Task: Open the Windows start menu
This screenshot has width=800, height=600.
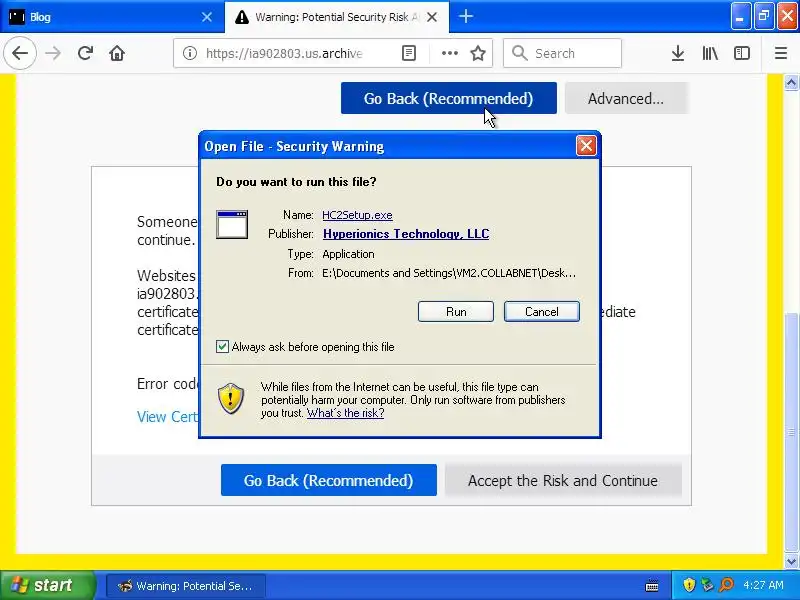Action: 48,585
